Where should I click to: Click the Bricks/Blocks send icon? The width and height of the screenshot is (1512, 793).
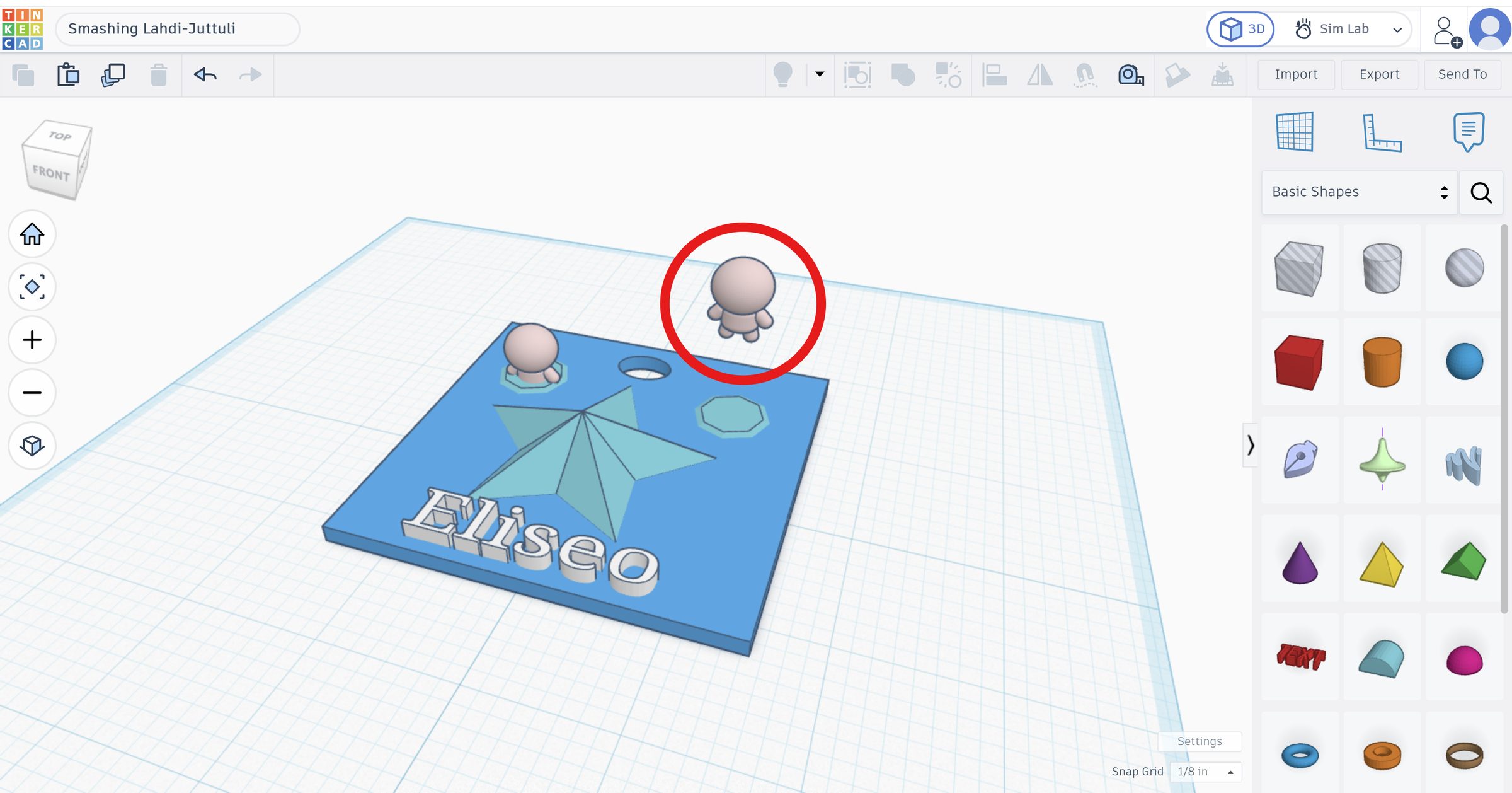1177,75
